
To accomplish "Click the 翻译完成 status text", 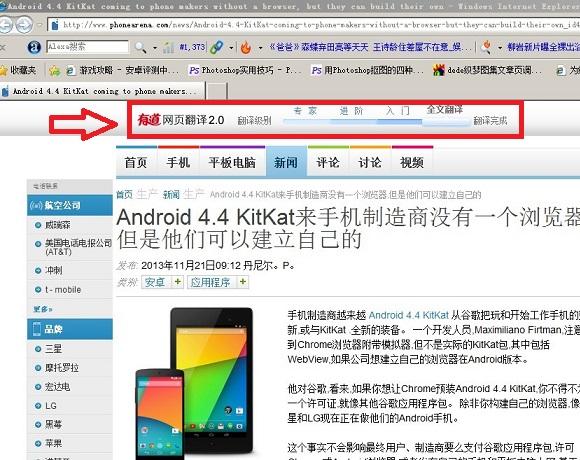I will [490, 121].
